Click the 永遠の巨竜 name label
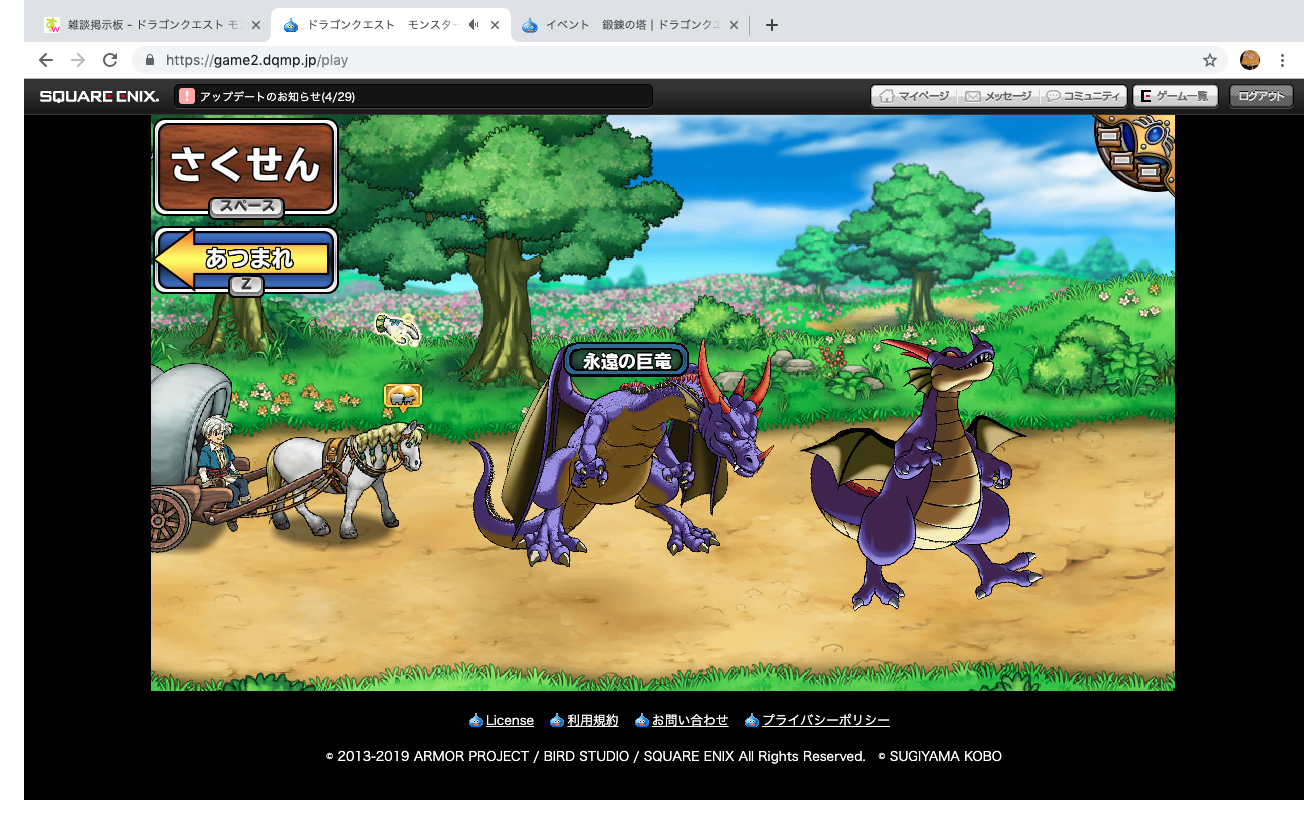1304x828 pixels. coord(626,361)
